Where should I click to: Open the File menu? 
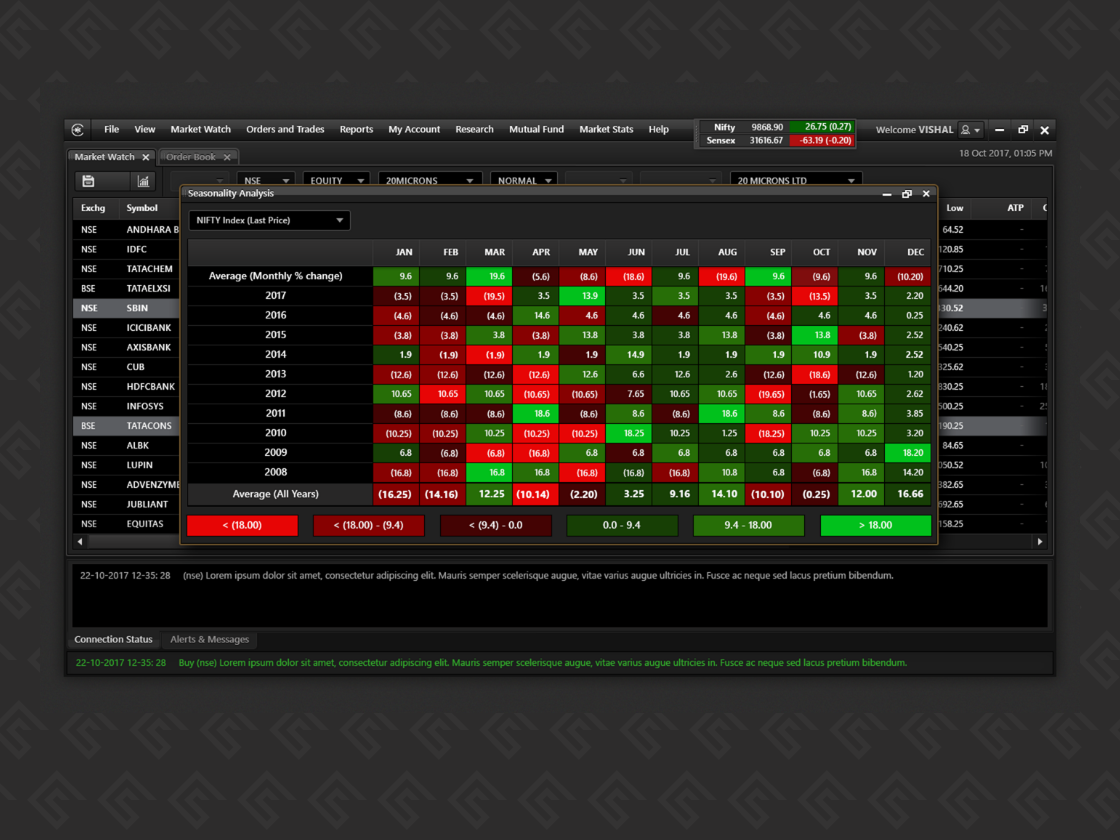pos(111,129)
